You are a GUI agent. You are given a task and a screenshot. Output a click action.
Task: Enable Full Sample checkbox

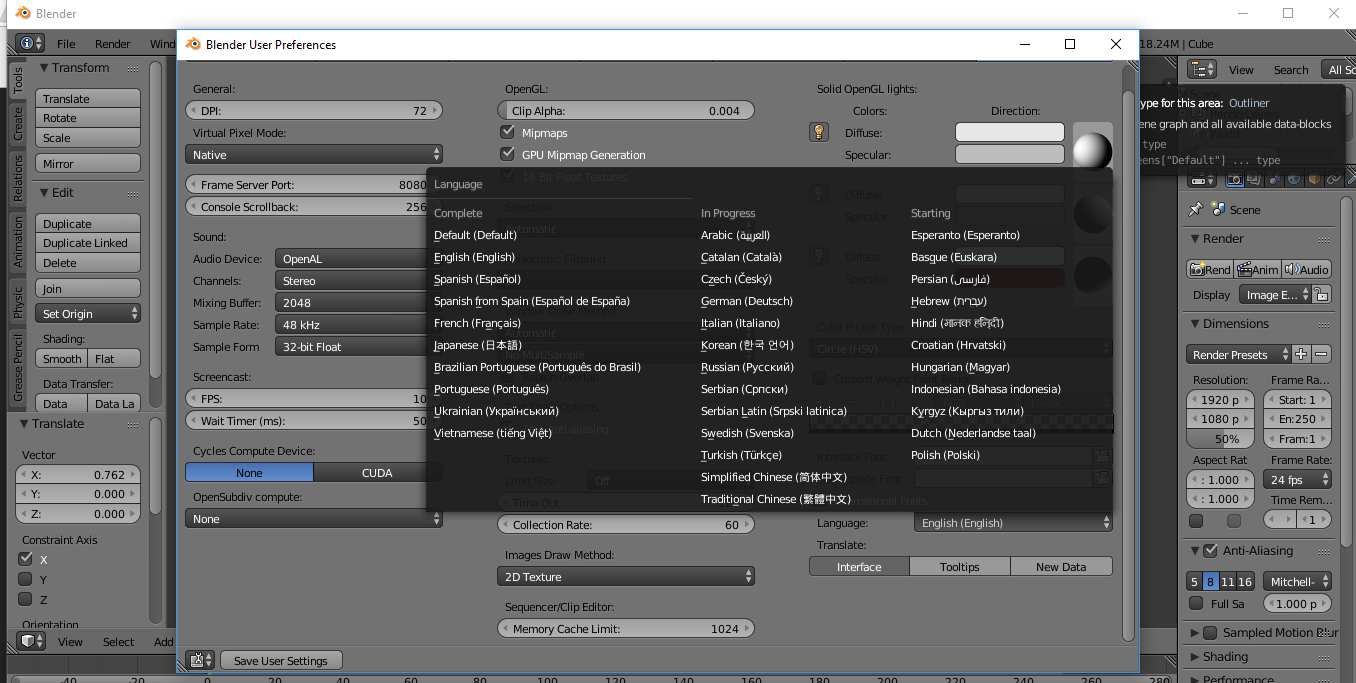click(1196, 603)
